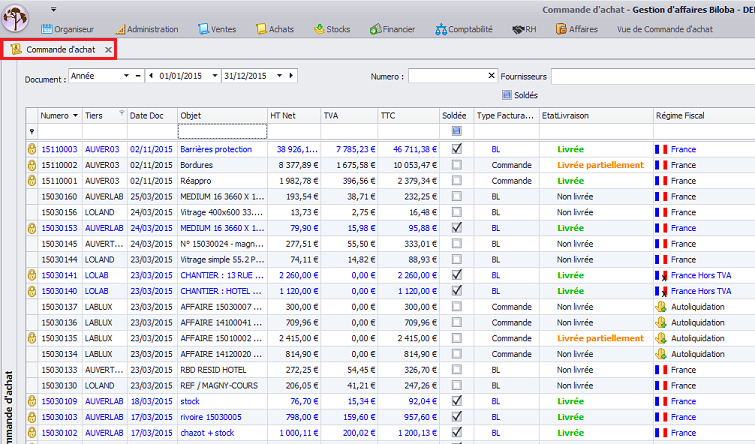Click lock icon of order 15030141
The height and width of the screenshot is (444, 755).
point(32,275)
